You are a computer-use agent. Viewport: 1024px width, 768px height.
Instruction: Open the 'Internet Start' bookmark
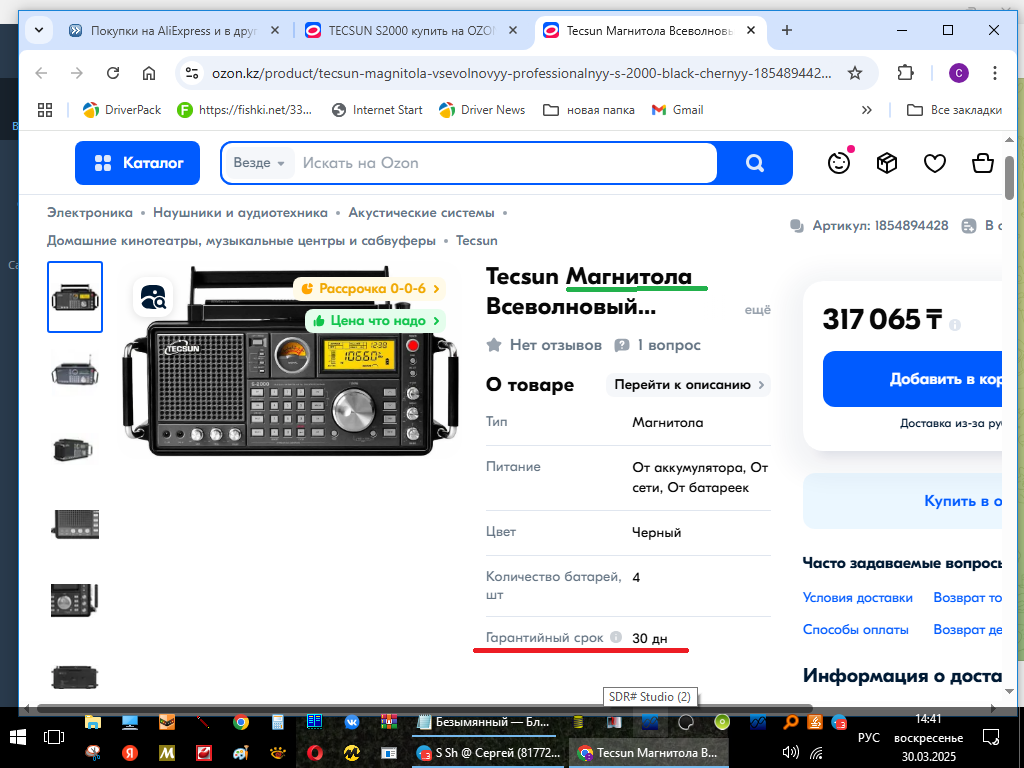point(377,110)
